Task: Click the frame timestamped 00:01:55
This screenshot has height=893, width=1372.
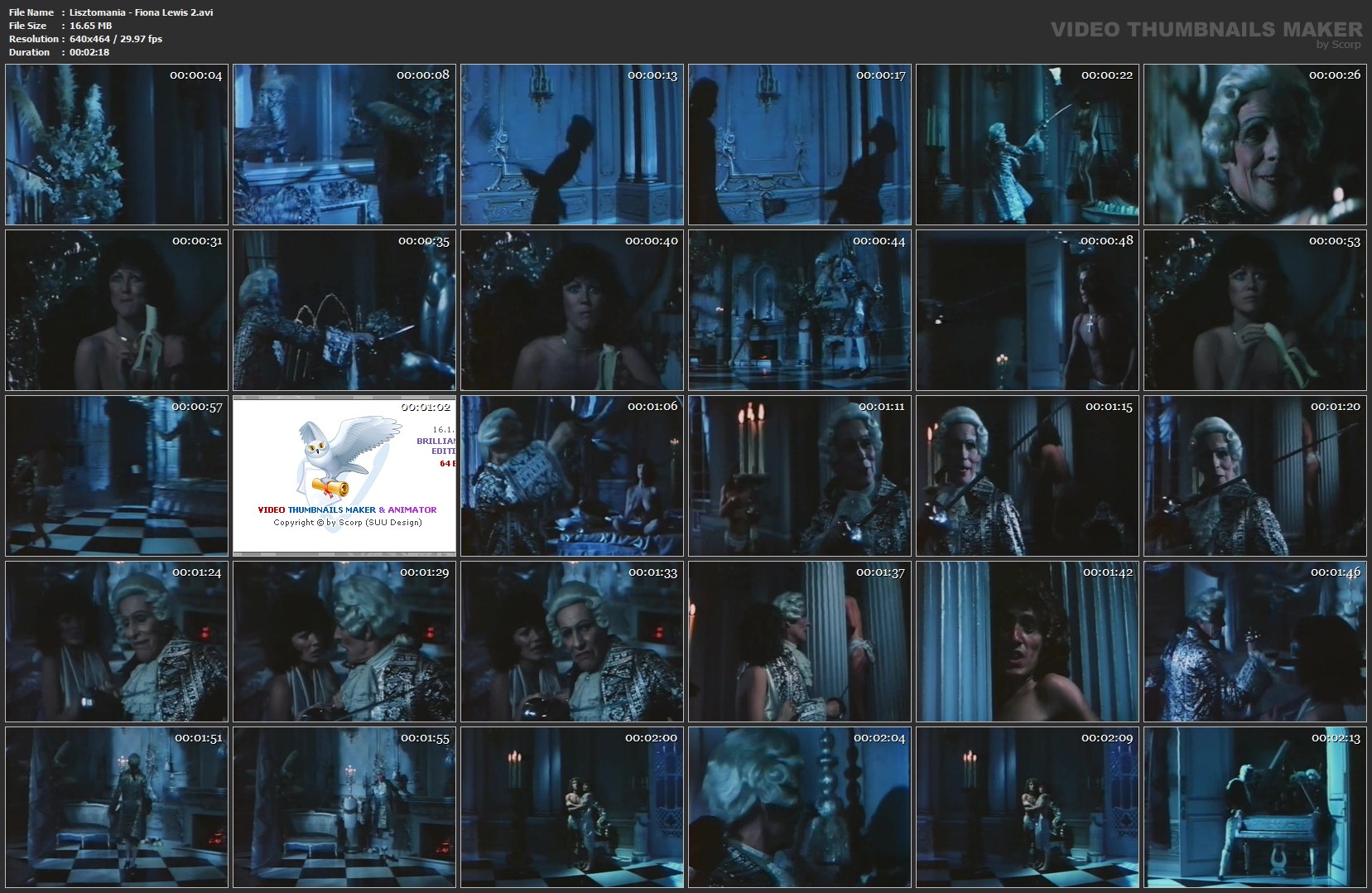Action: [344, 808]
